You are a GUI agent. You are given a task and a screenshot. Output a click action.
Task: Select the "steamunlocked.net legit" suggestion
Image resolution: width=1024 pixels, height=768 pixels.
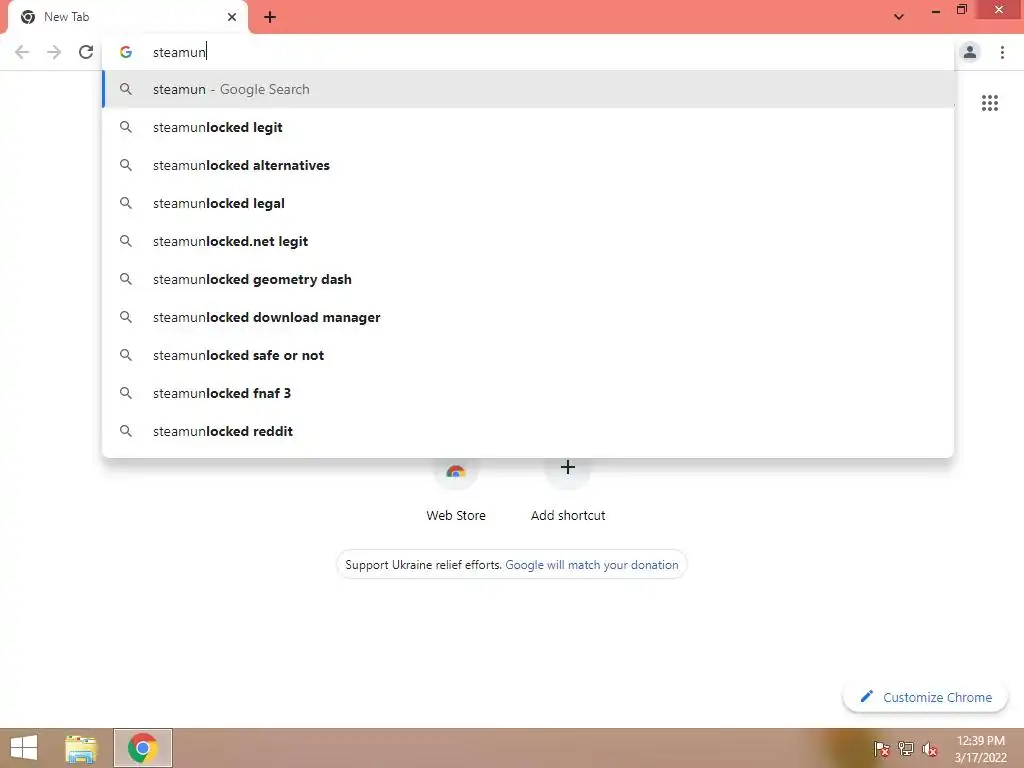(x=528, y=241)
